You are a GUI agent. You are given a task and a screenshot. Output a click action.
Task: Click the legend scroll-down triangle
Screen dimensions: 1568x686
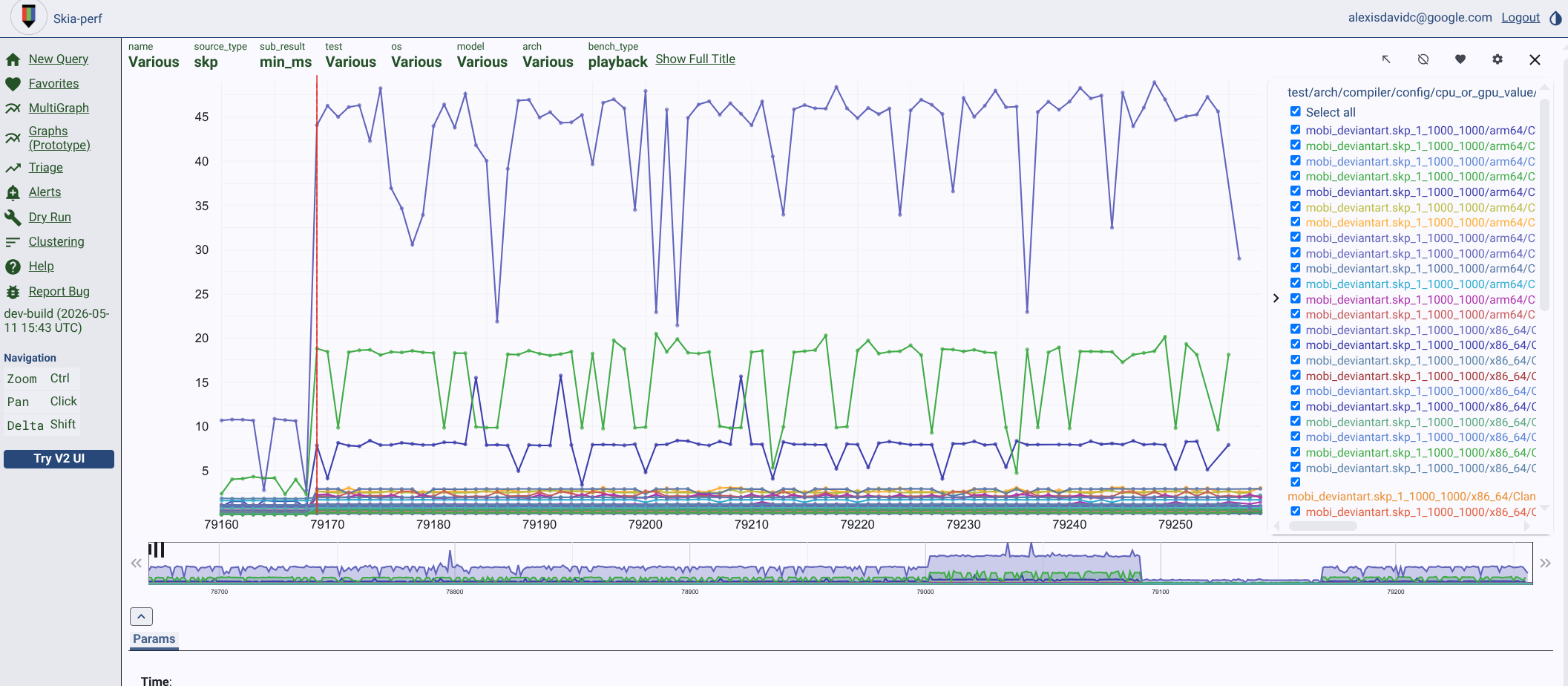(x=1545, y=508)
